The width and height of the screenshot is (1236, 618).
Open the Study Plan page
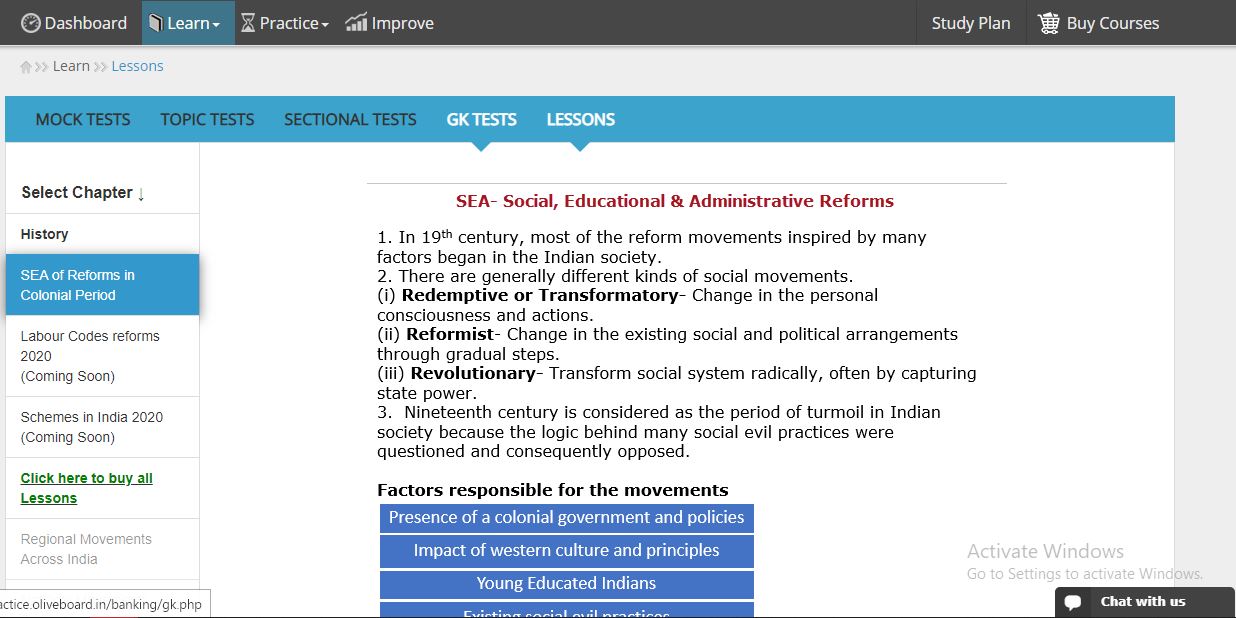coord(971,23)
